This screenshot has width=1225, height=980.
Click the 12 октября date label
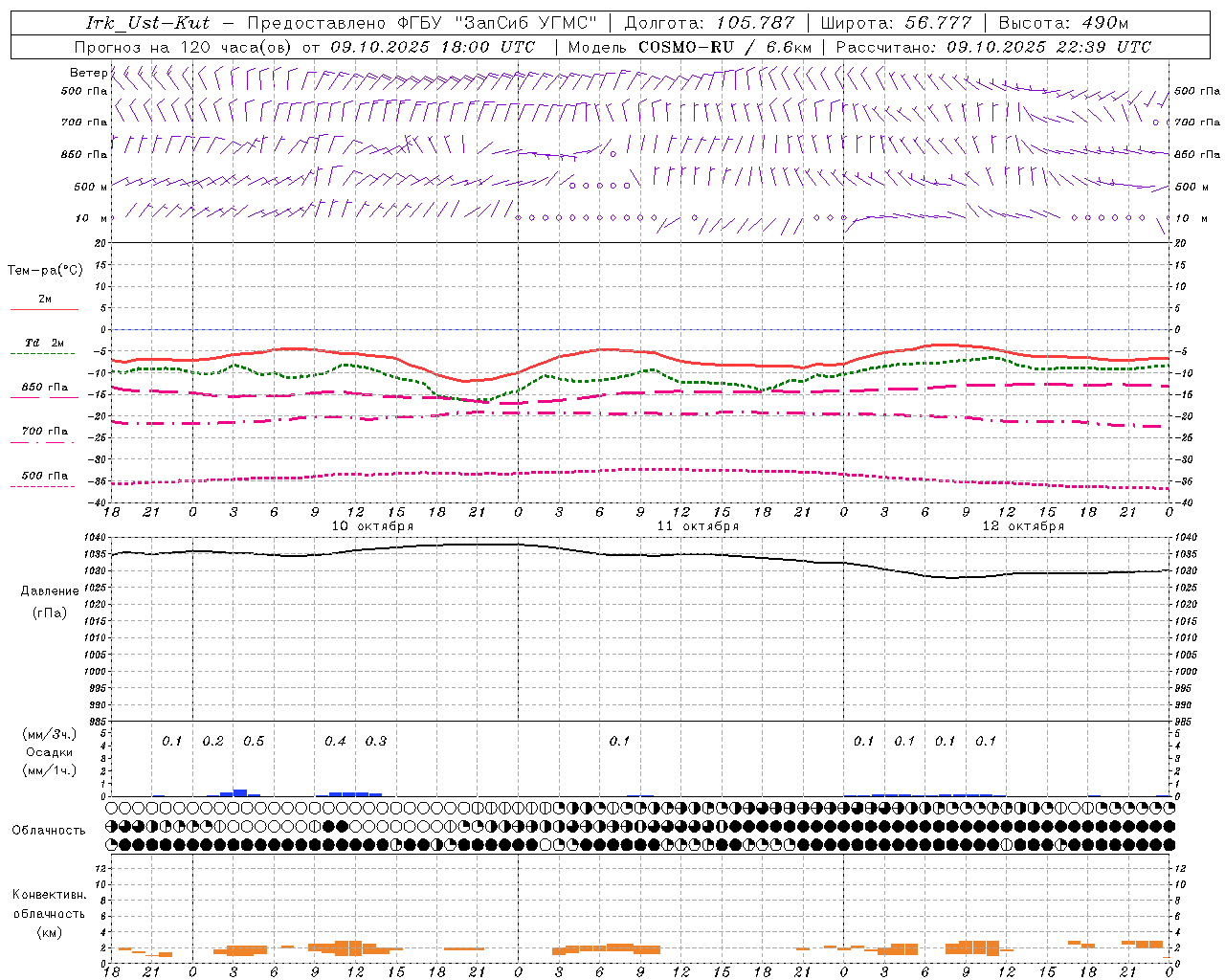[x=1023, y=526]
